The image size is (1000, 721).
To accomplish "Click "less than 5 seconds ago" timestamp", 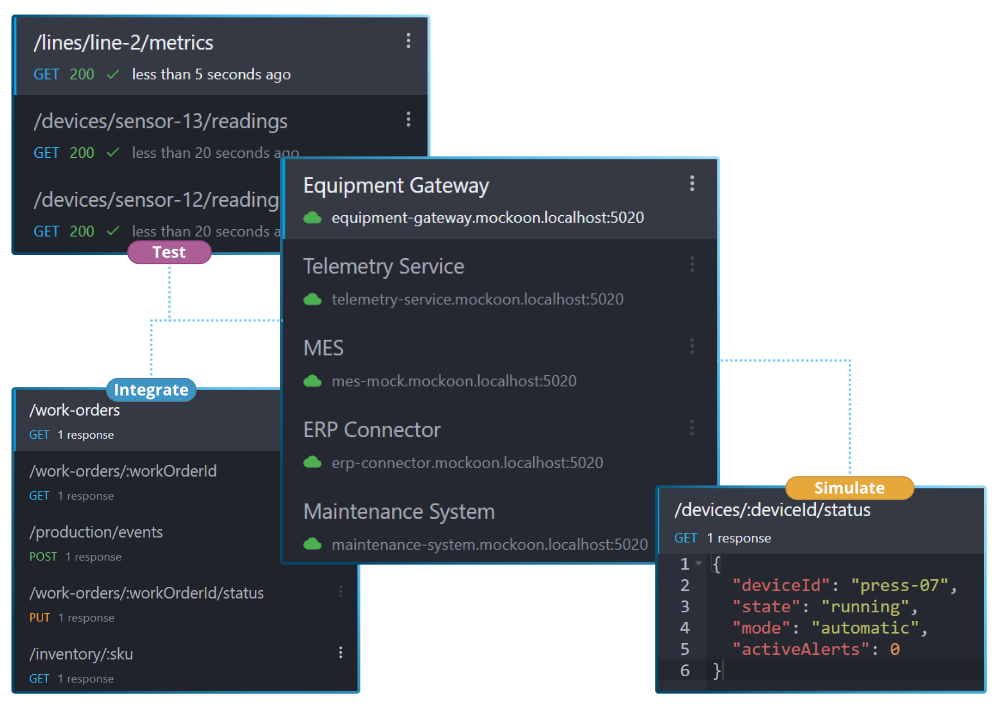I will pyautogui.click(x=211, y=75).
